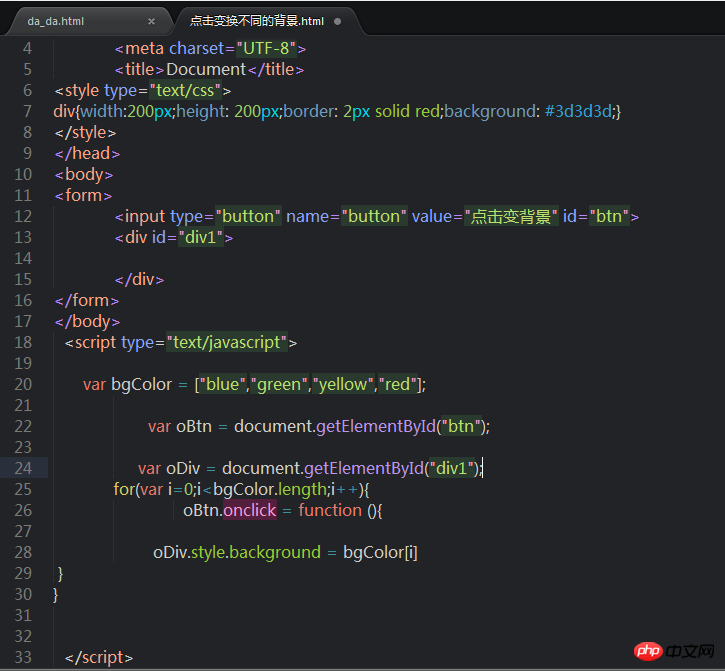Click the name="button" attribute value
Image resolution: width=725 pixels, height=671 pixels.
(x=375, y=216)
